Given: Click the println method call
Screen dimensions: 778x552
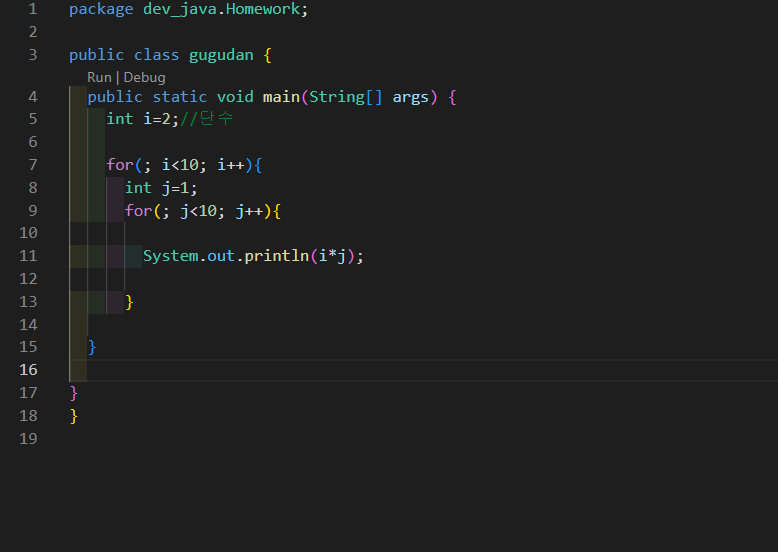Looking at the screenshot, I should pyautogui.click(x=277, y=256).
